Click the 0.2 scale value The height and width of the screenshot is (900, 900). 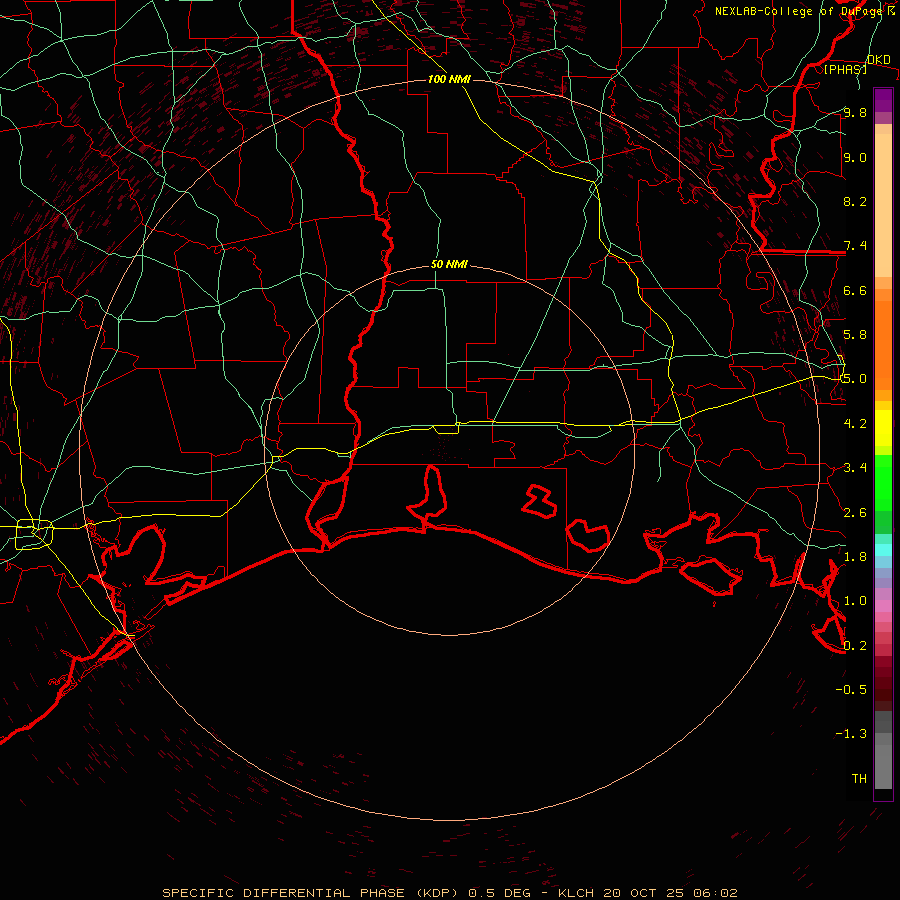click(855, 646)
